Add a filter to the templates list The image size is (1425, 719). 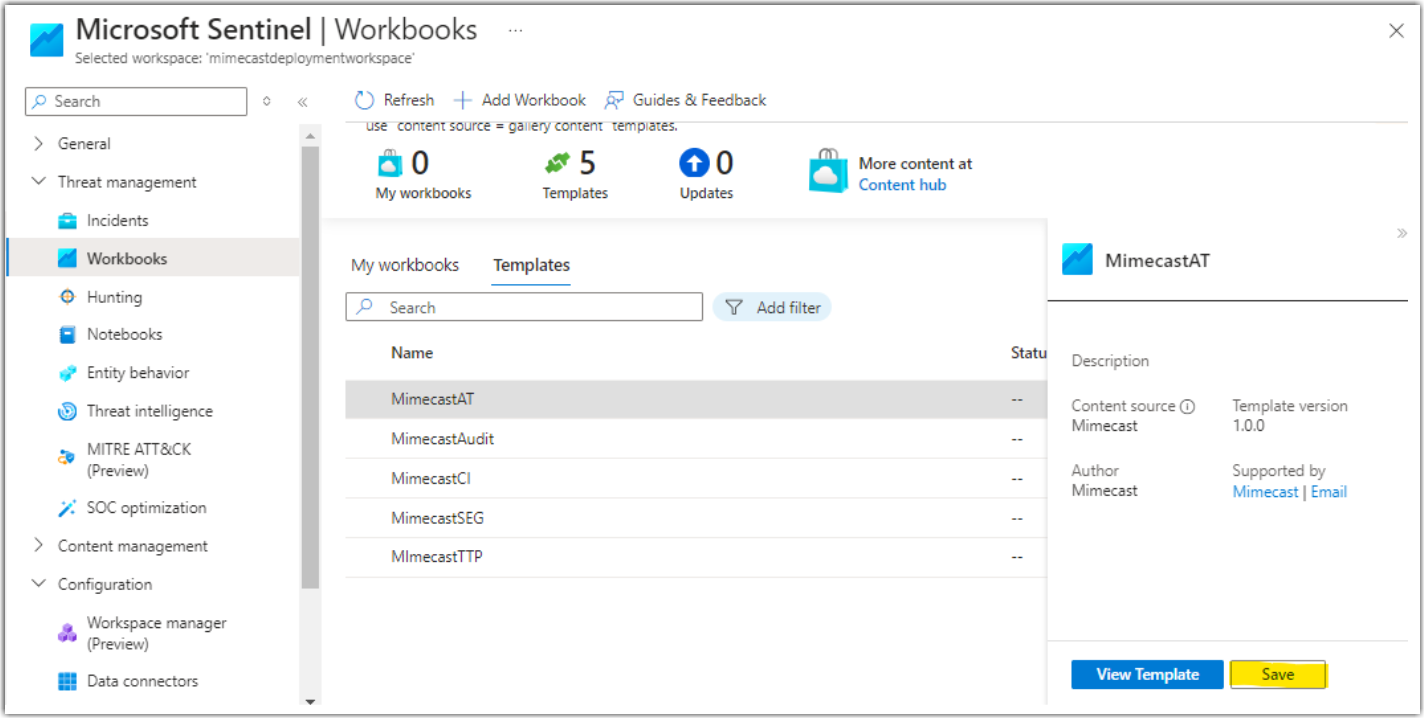tap(772, 307)
